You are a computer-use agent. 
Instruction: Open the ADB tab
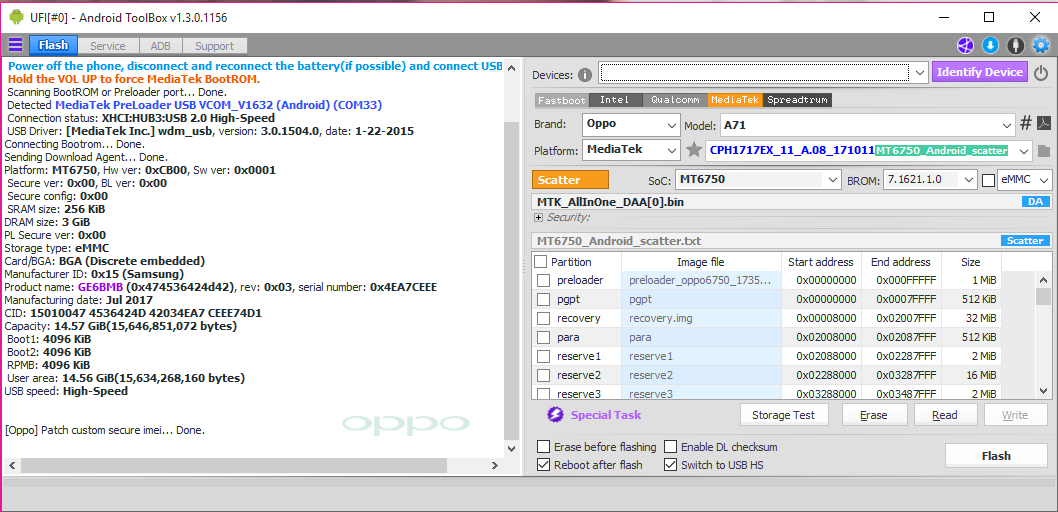[161, 46]
